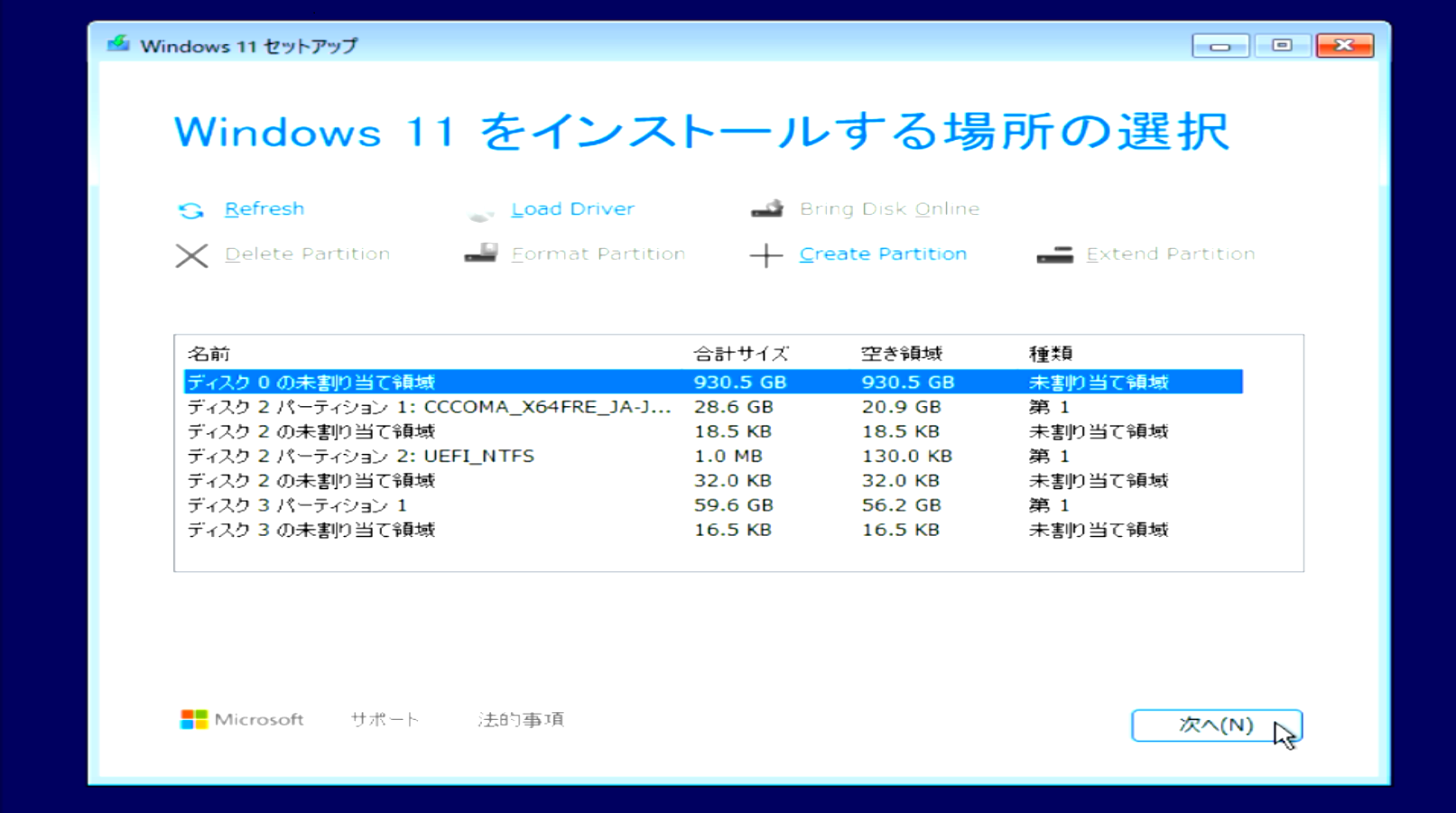This screenshot has height=813, width=1456.
Task: Close the Windows 11 セットアップ window
Action: click(1345, 45)
